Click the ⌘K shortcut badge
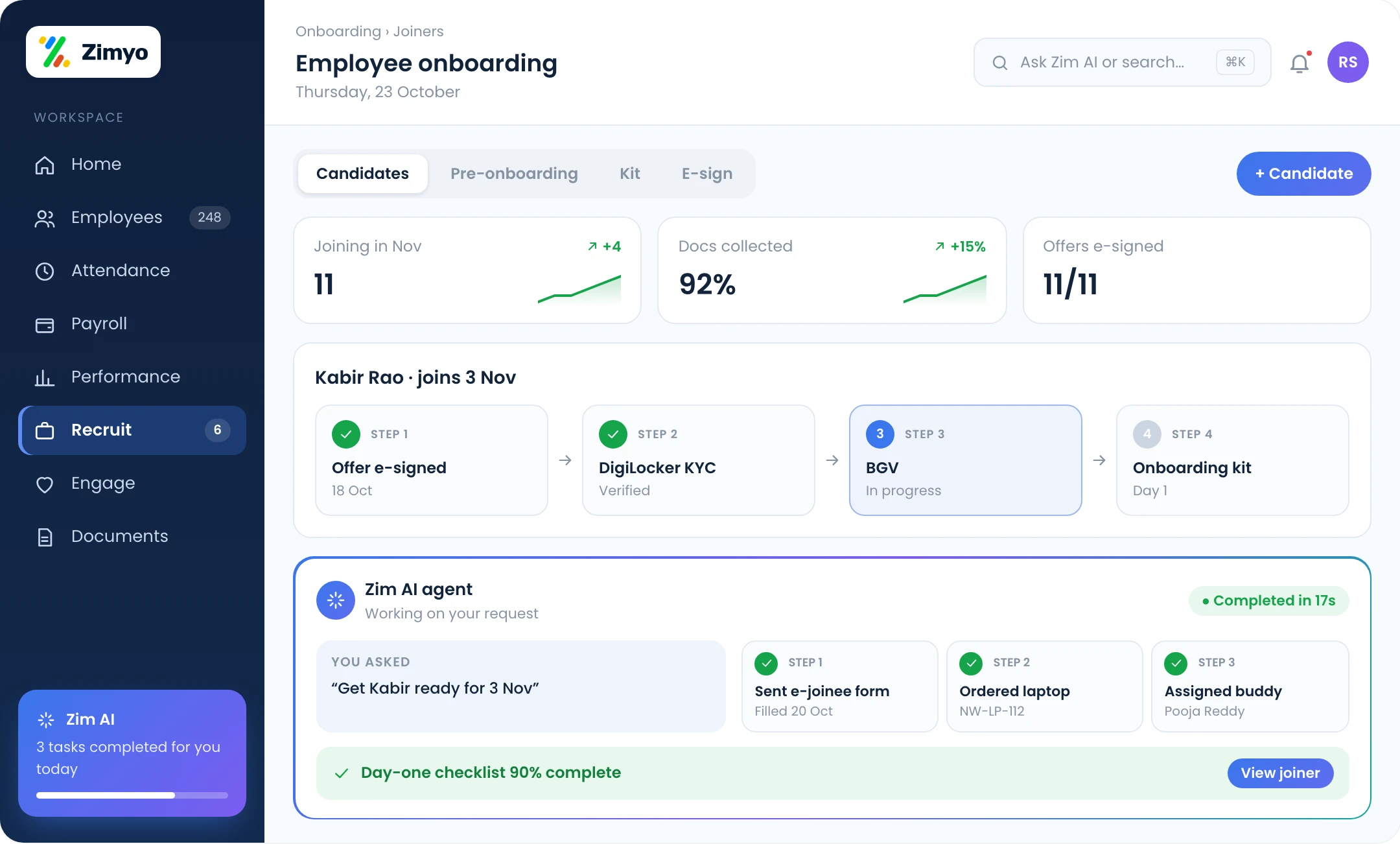1400x844 pixels. (x=1235, y=62)
